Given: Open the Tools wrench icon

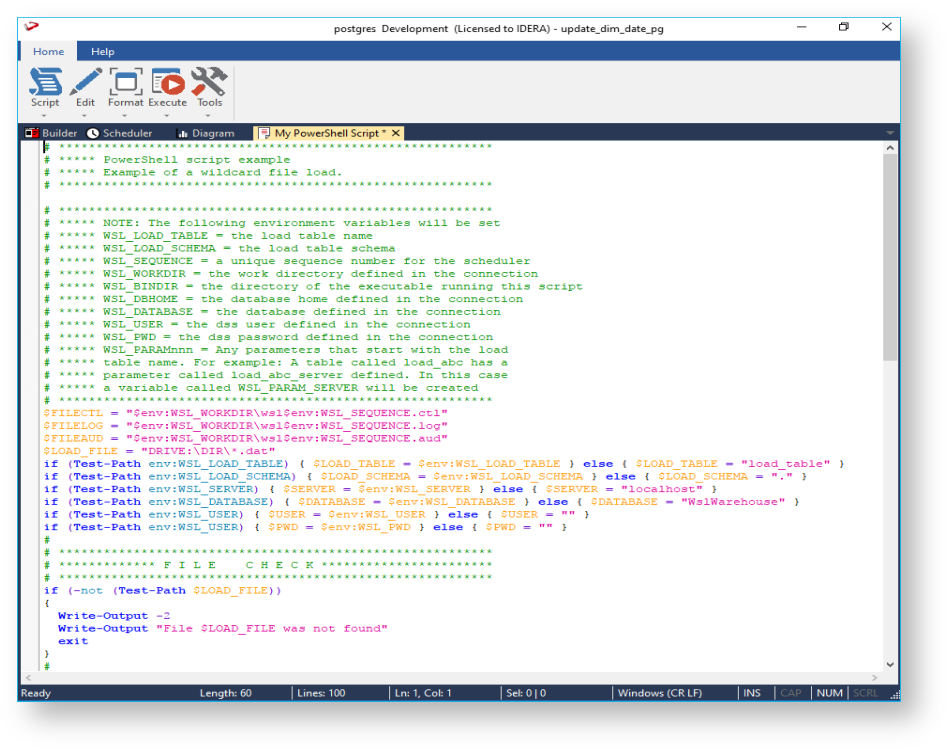Looking at the screenshot, I should click(x=209, y=82).
